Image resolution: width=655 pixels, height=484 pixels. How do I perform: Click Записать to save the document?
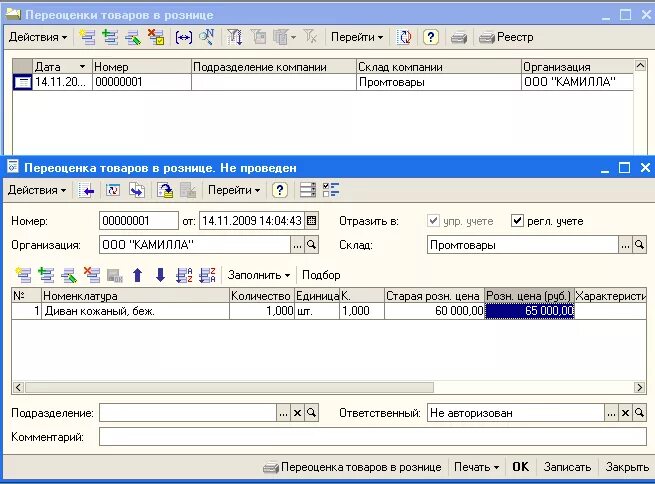coord(567,467)
